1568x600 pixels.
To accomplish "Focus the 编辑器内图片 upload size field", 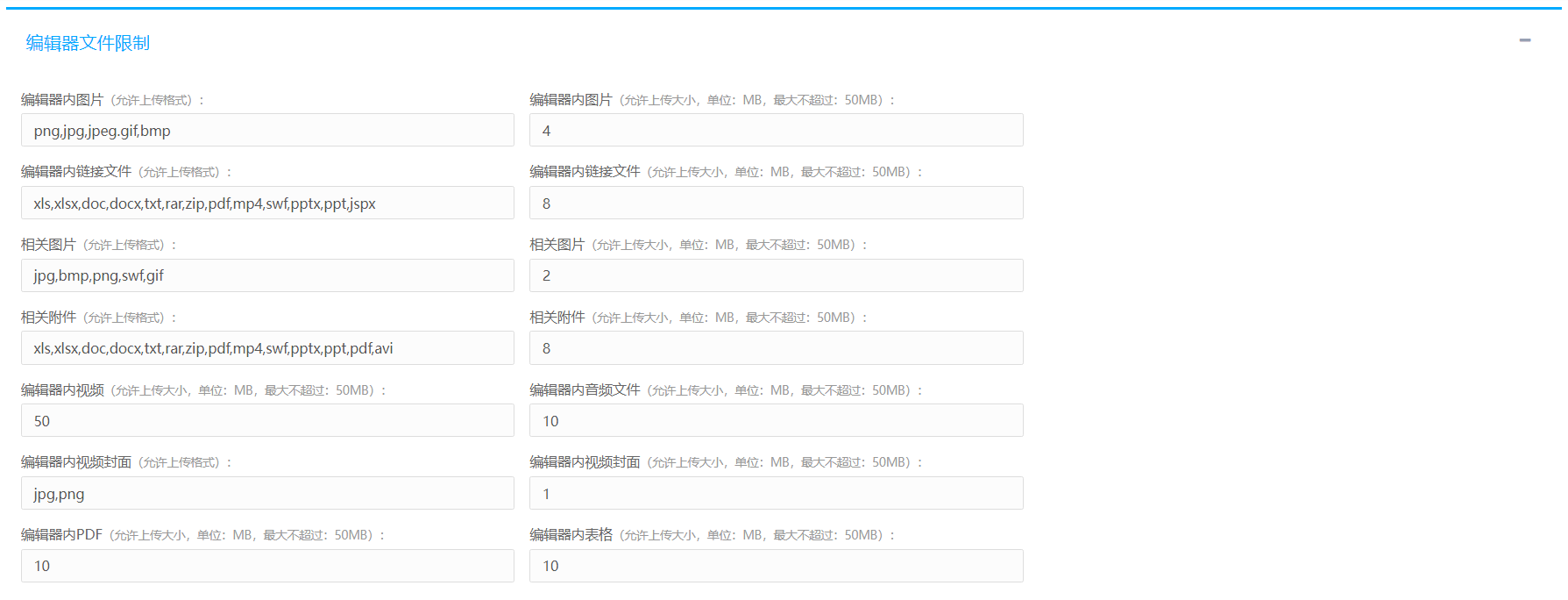I will 776,131.
